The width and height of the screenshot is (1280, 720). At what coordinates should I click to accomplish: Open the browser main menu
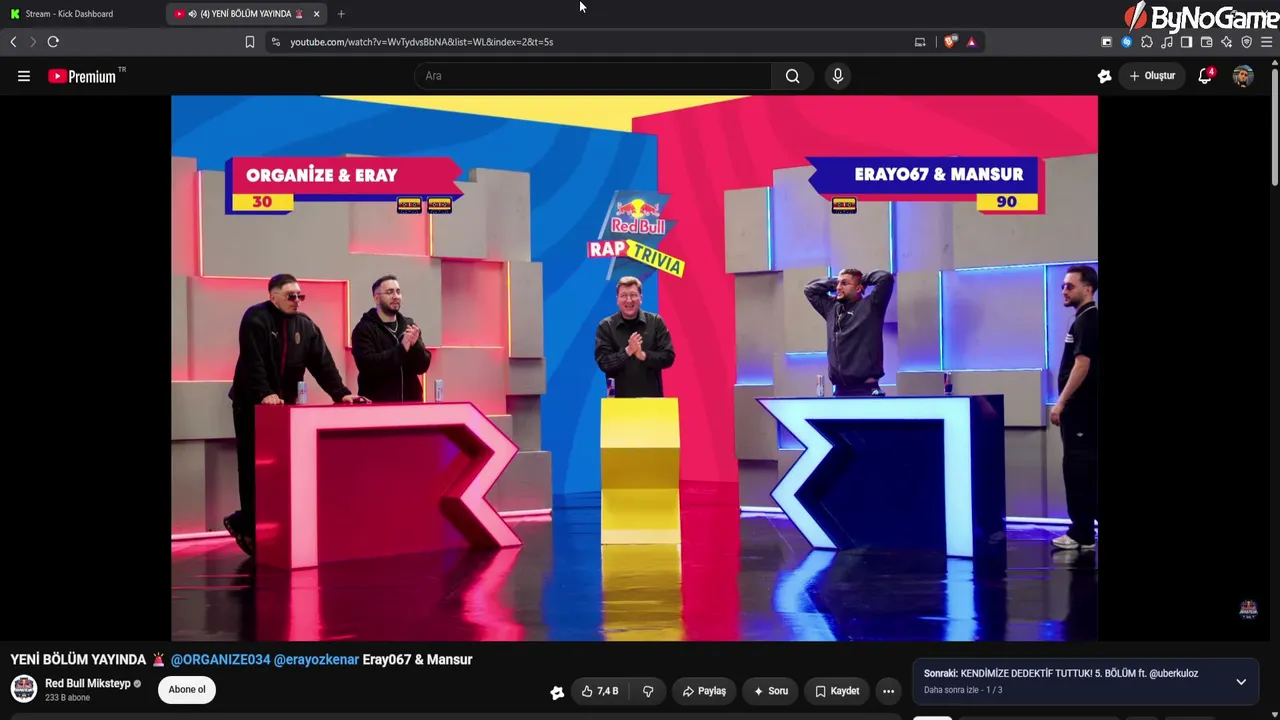pos(1267,42)
